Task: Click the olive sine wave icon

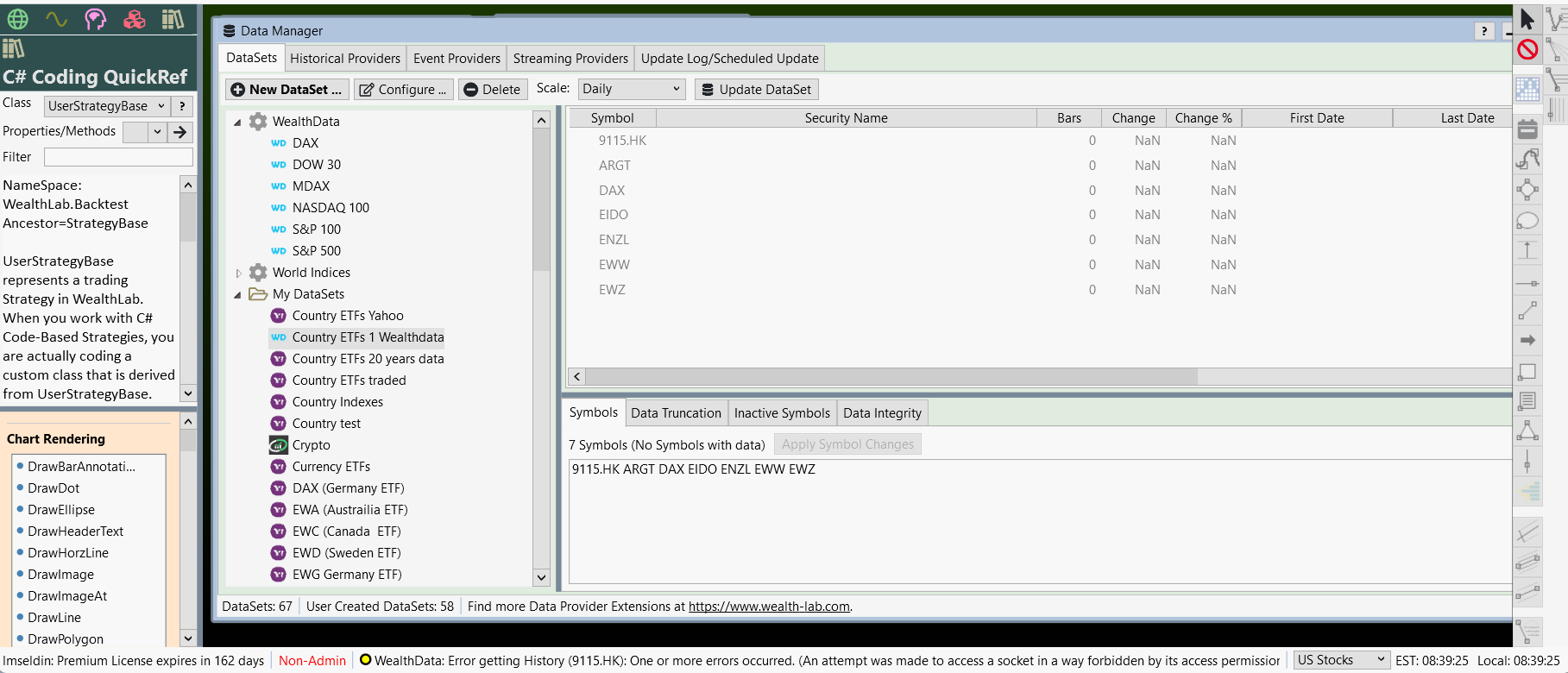Action: point(56,19)
